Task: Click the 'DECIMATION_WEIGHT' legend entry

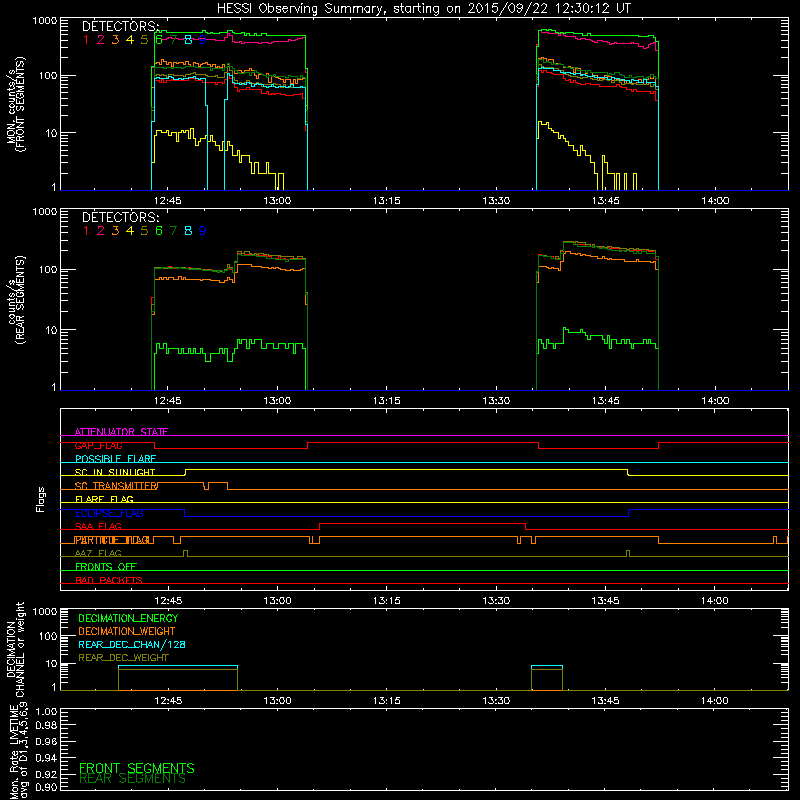Action: pos(127,632)
